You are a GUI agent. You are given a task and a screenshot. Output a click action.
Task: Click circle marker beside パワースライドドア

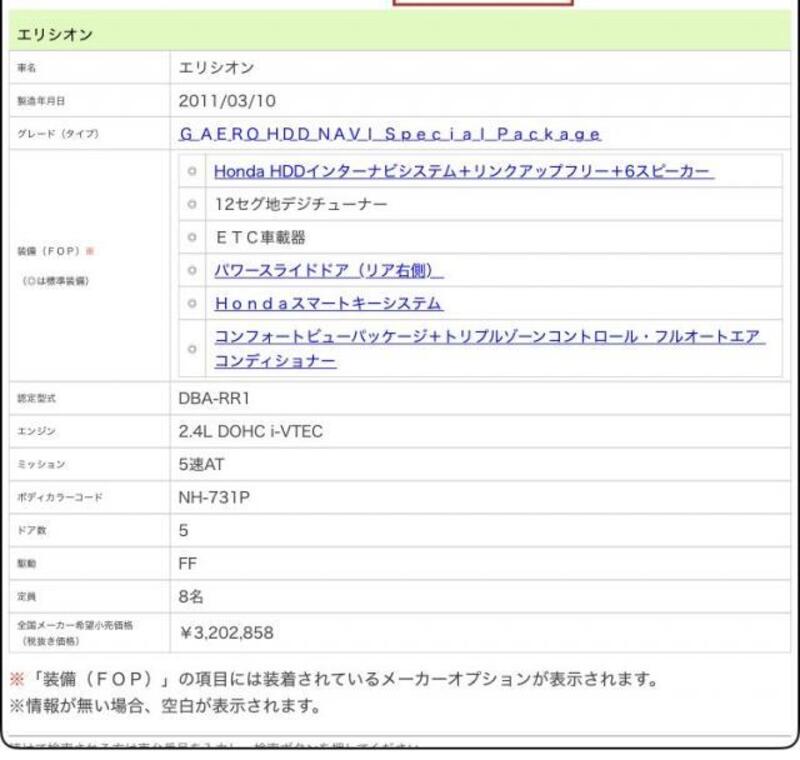tap(191, 270)
